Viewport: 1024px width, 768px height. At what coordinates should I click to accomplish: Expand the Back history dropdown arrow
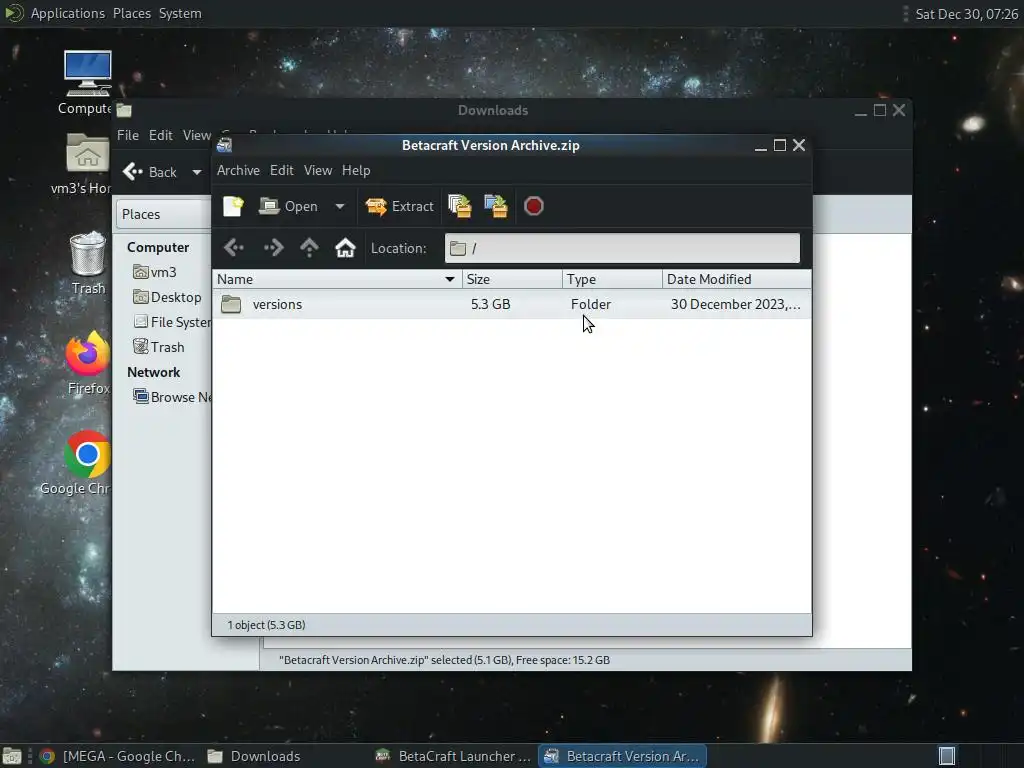(x=197, y=172)
